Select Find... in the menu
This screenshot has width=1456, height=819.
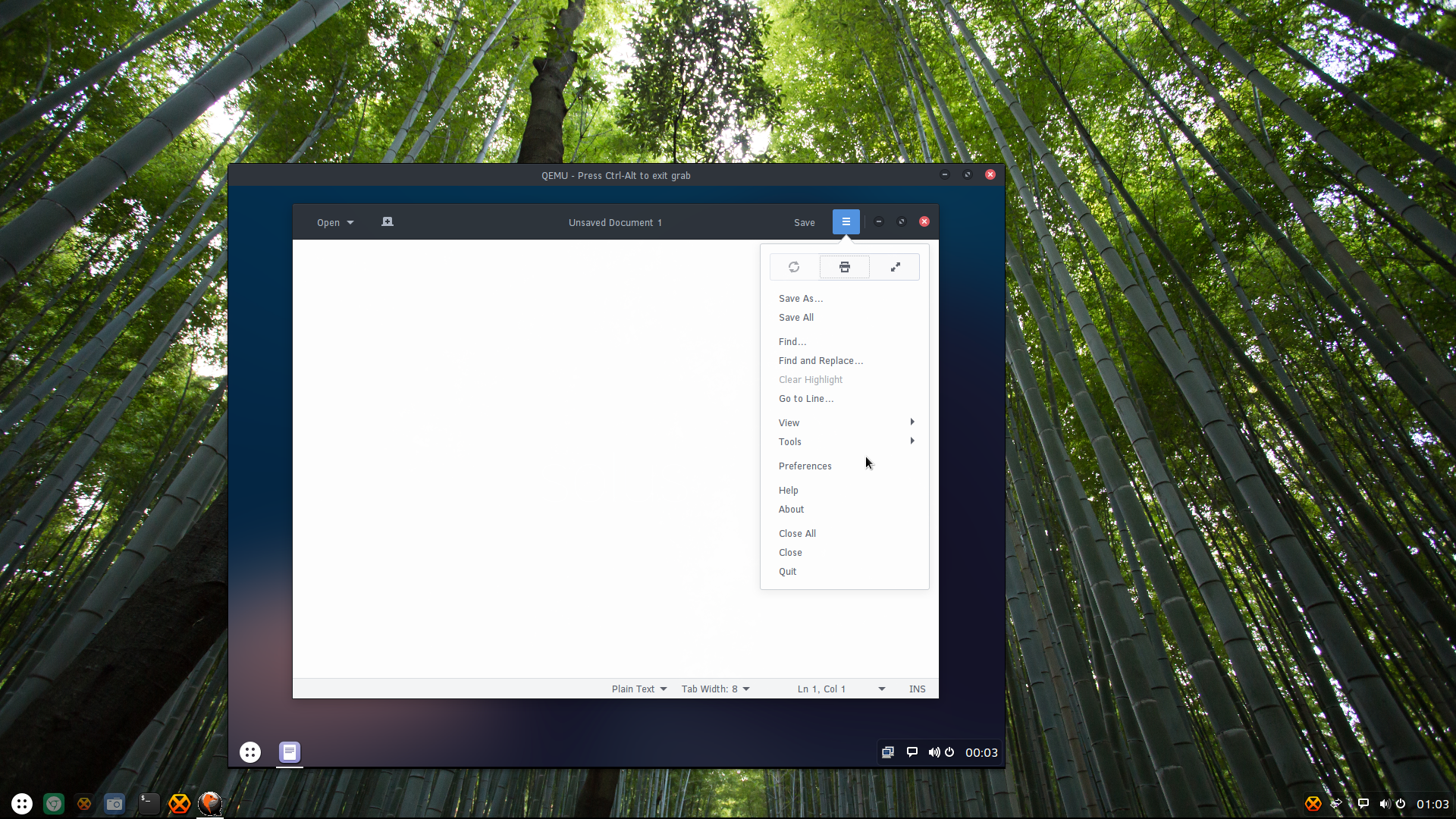(x=845, y=342)
